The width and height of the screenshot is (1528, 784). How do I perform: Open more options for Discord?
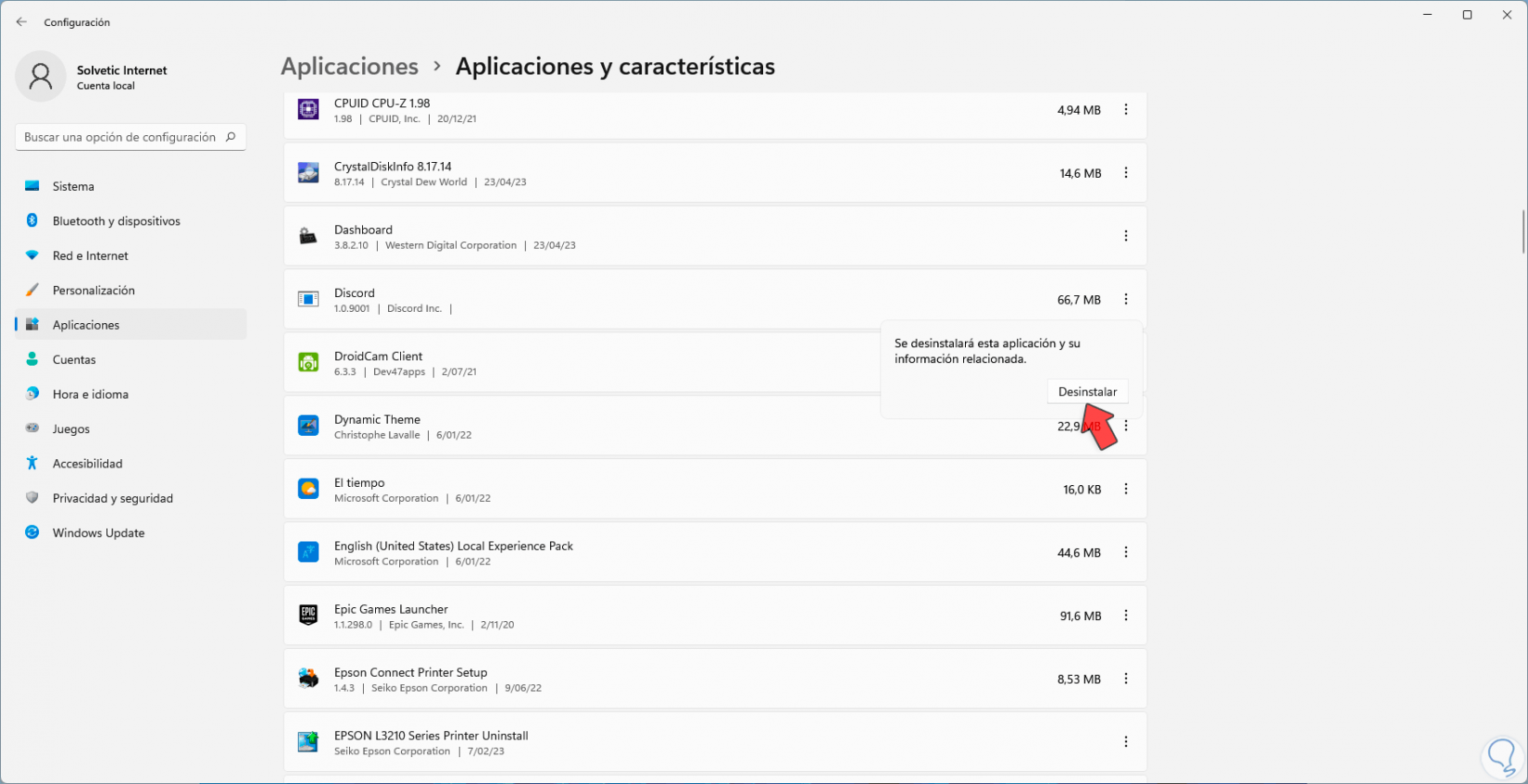coord(1126,299)
